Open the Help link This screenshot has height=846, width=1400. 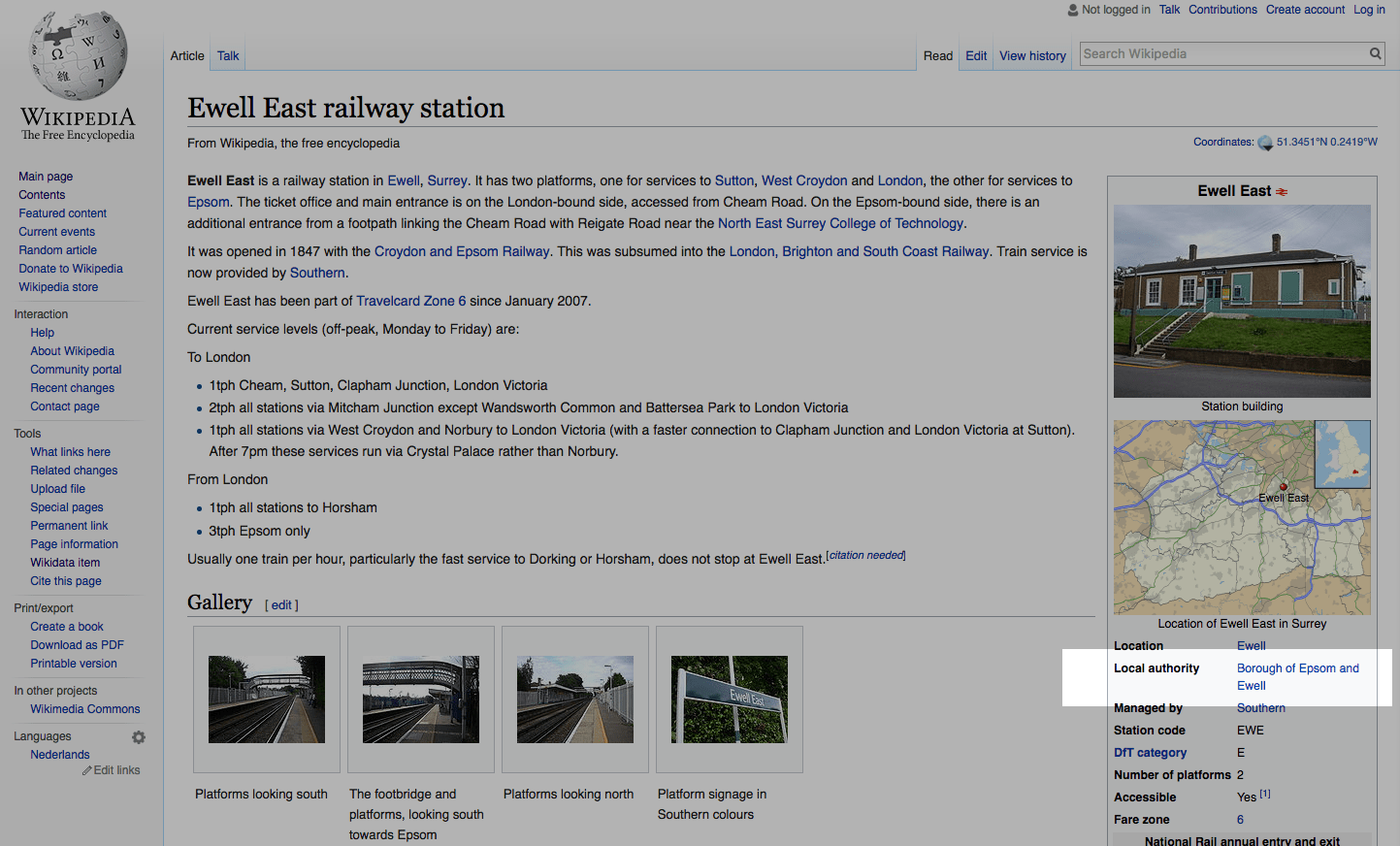pos(42,333)
